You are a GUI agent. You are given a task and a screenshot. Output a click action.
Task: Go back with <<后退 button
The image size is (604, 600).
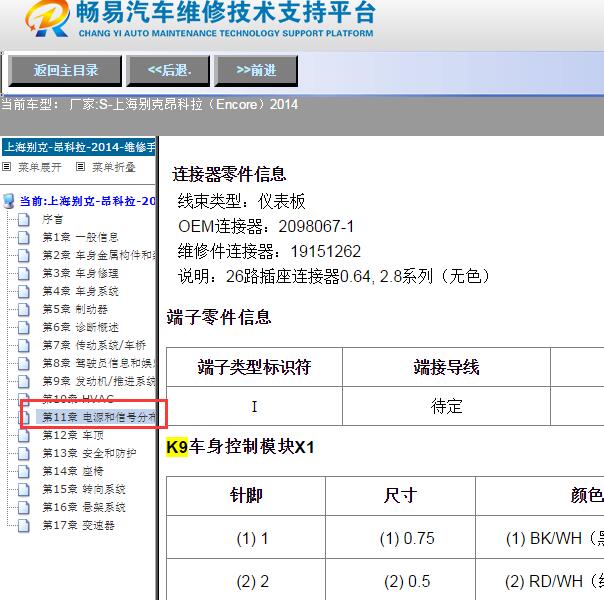point(169,70)
